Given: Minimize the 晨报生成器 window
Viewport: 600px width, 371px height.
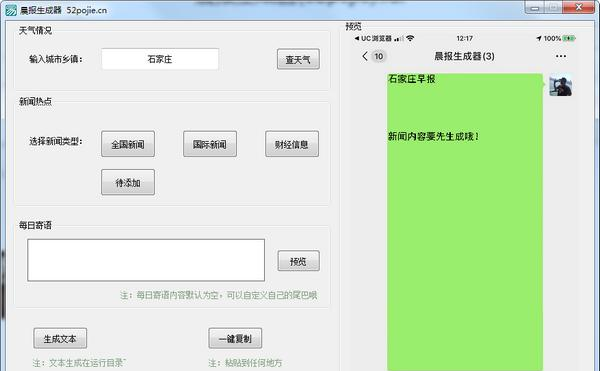Looking at the screenshot, I should tap(535, 8).
